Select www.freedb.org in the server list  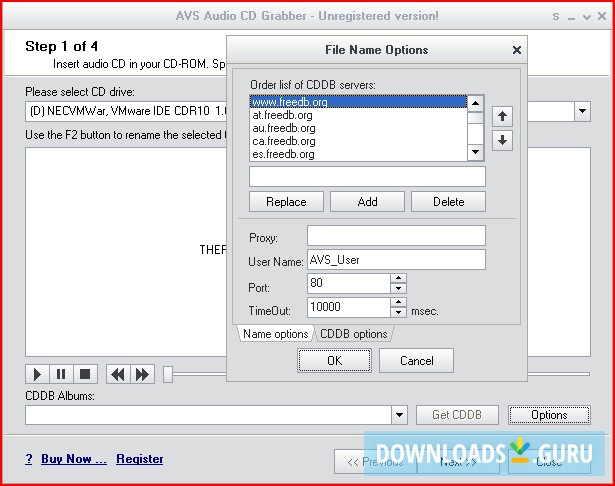pos(358,102)
